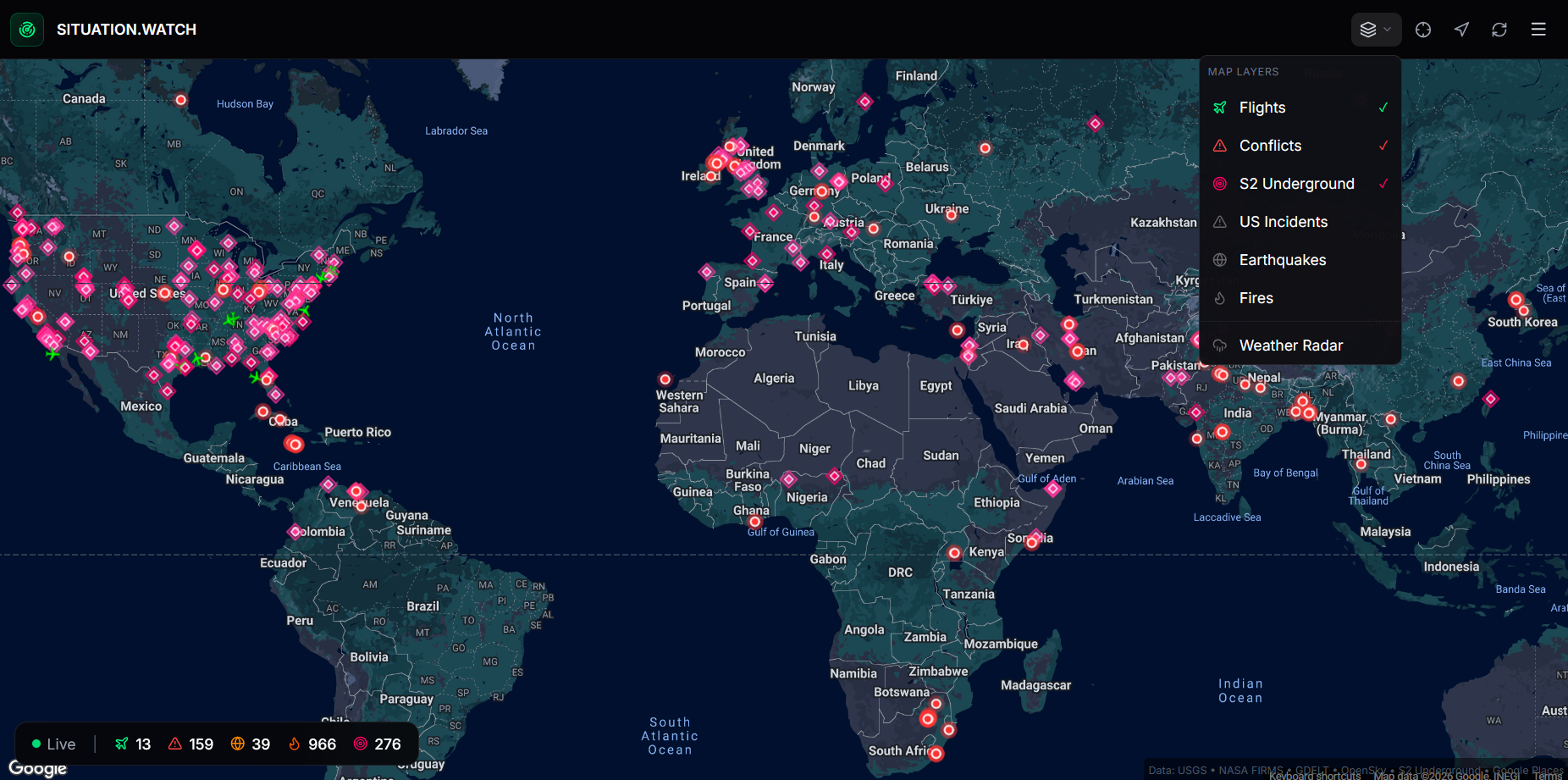Click the orange globe earthquakes count
1568x780 pixels.
click(x=238, y=744)
